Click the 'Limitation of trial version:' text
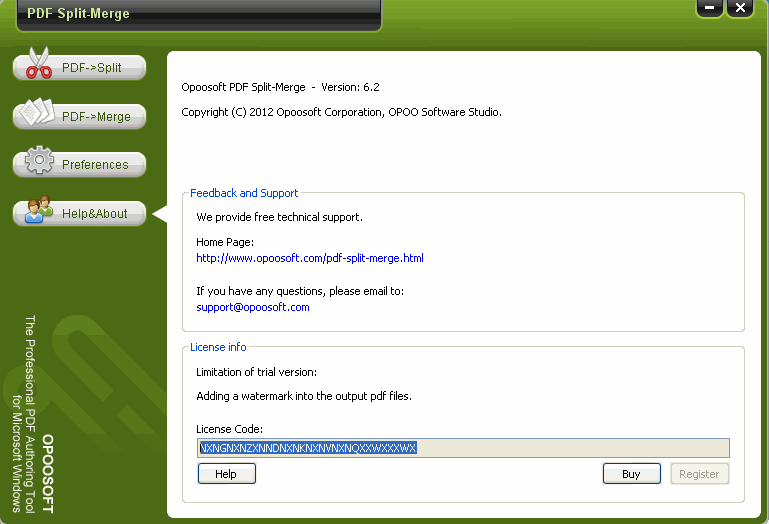The image size is (769, 524). point(256,372)
